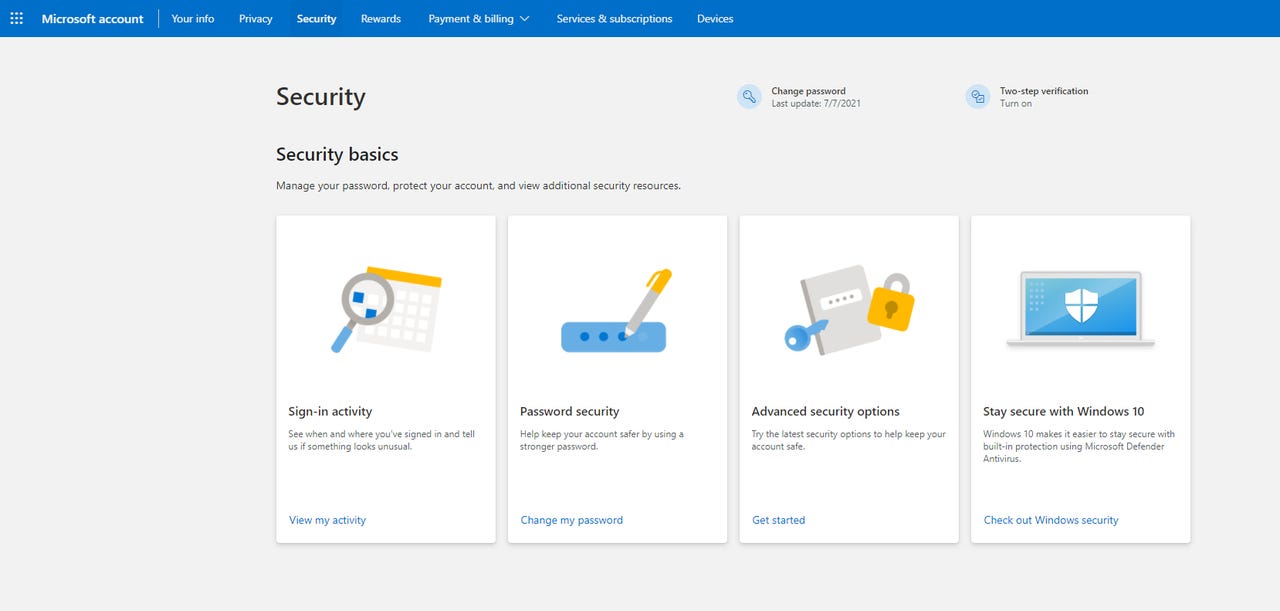The width and height of the screenshot is (1280, 611).
Task: Open Check out Windows security link
Action: point(1051,520)
